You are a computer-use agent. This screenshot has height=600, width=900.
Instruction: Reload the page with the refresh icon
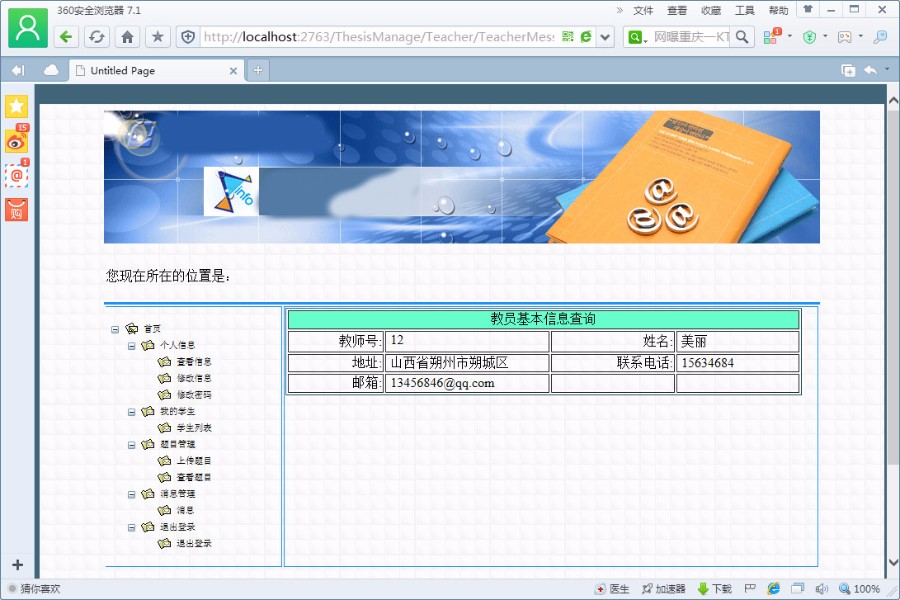pyautogui.click(x=96, y=37)
